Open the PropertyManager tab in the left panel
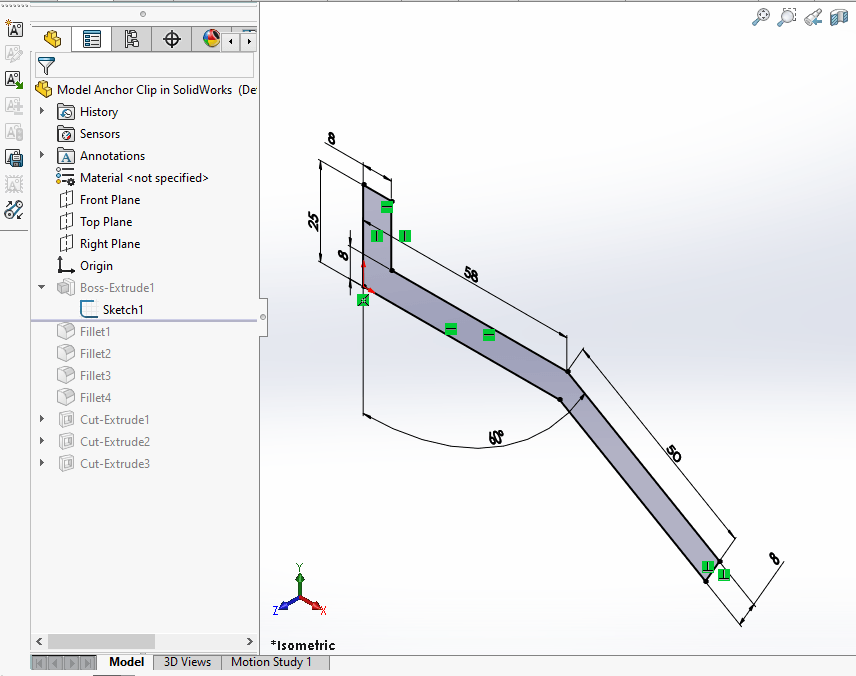The height and width of the screenshot is (676, 856). (93, 39)
